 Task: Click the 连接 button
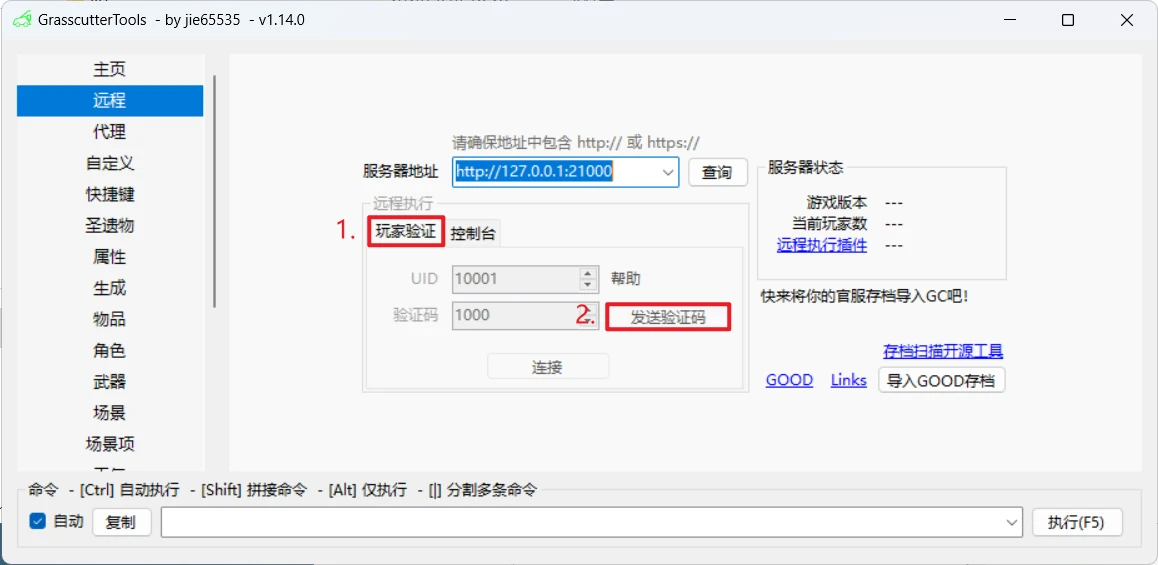point(548,366)
